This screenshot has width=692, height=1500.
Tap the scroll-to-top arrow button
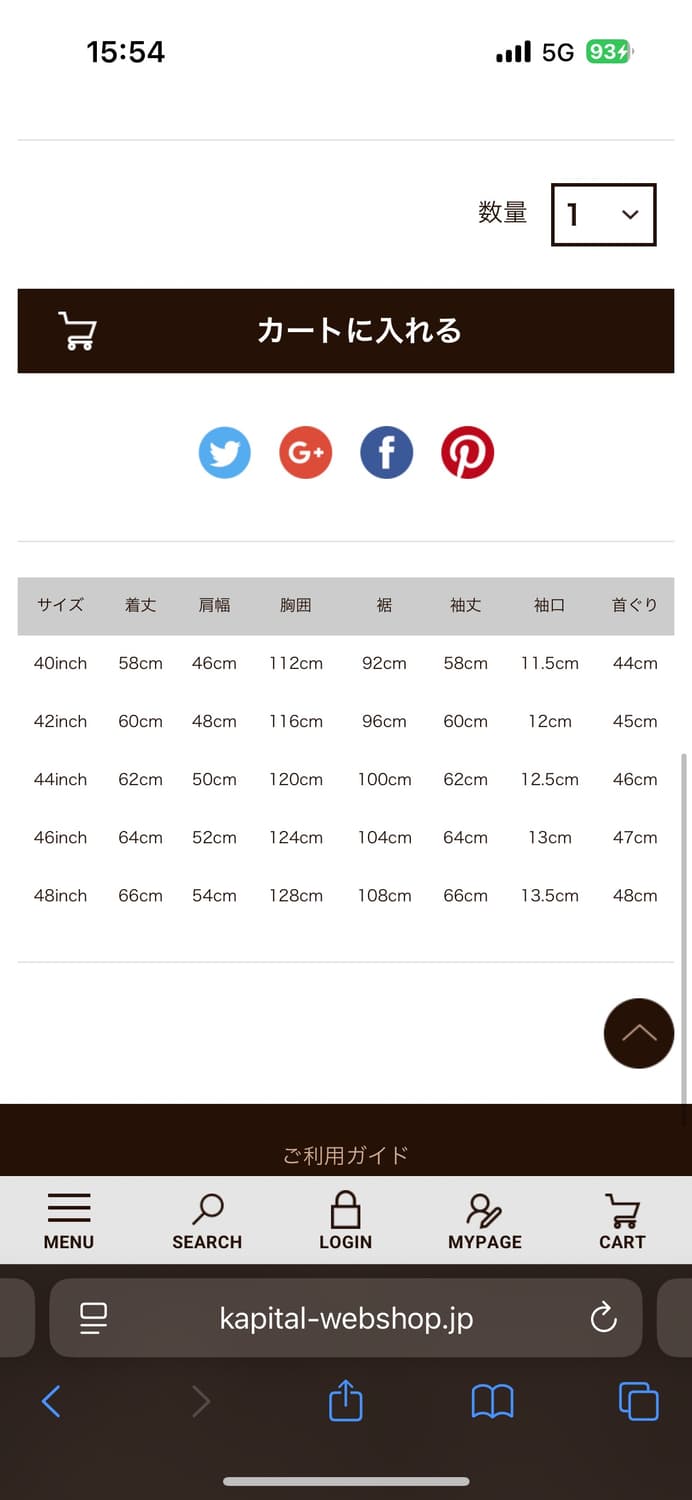coord(638,1033)
